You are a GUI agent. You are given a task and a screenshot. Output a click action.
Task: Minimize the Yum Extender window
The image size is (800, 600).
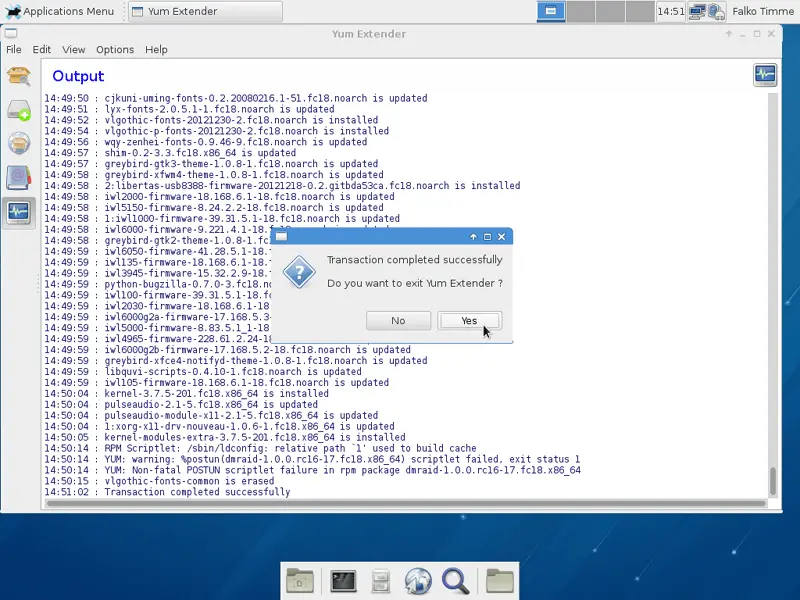coord(743,34)
